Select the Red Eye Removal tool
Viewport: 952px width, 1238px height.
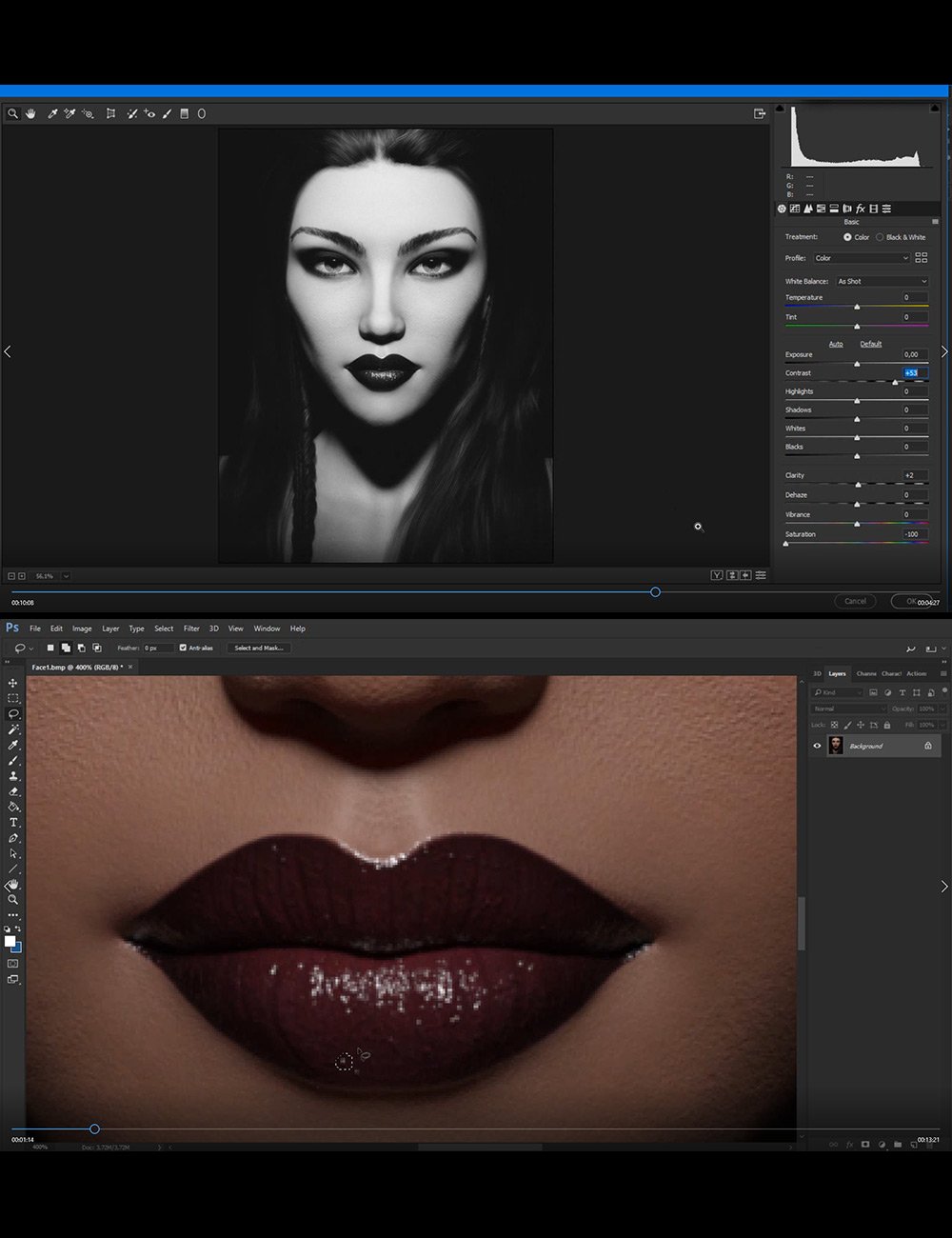click(149, 113)
